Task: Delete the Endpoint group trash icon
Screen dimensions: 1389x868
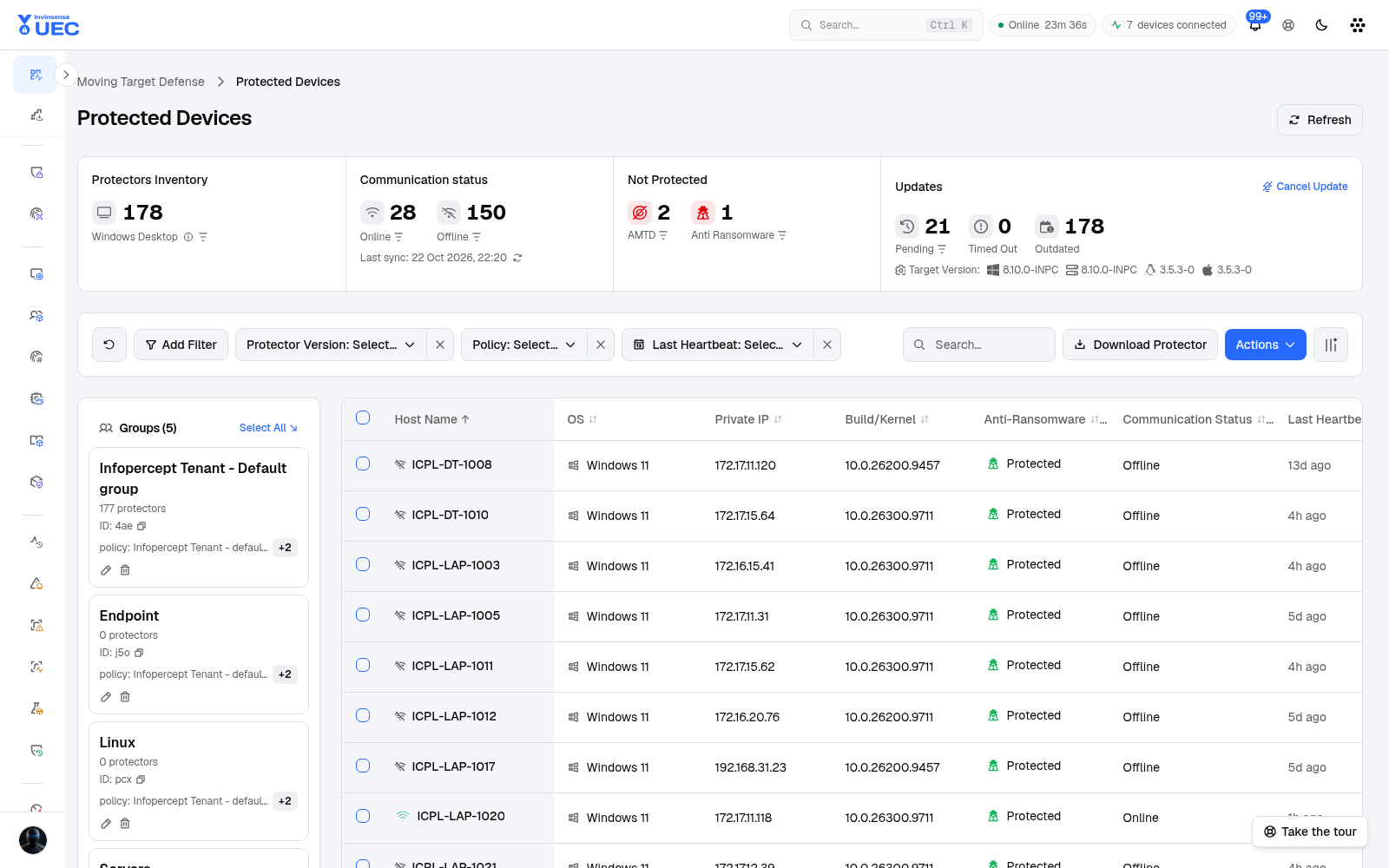Action: (x=125, y=697)
